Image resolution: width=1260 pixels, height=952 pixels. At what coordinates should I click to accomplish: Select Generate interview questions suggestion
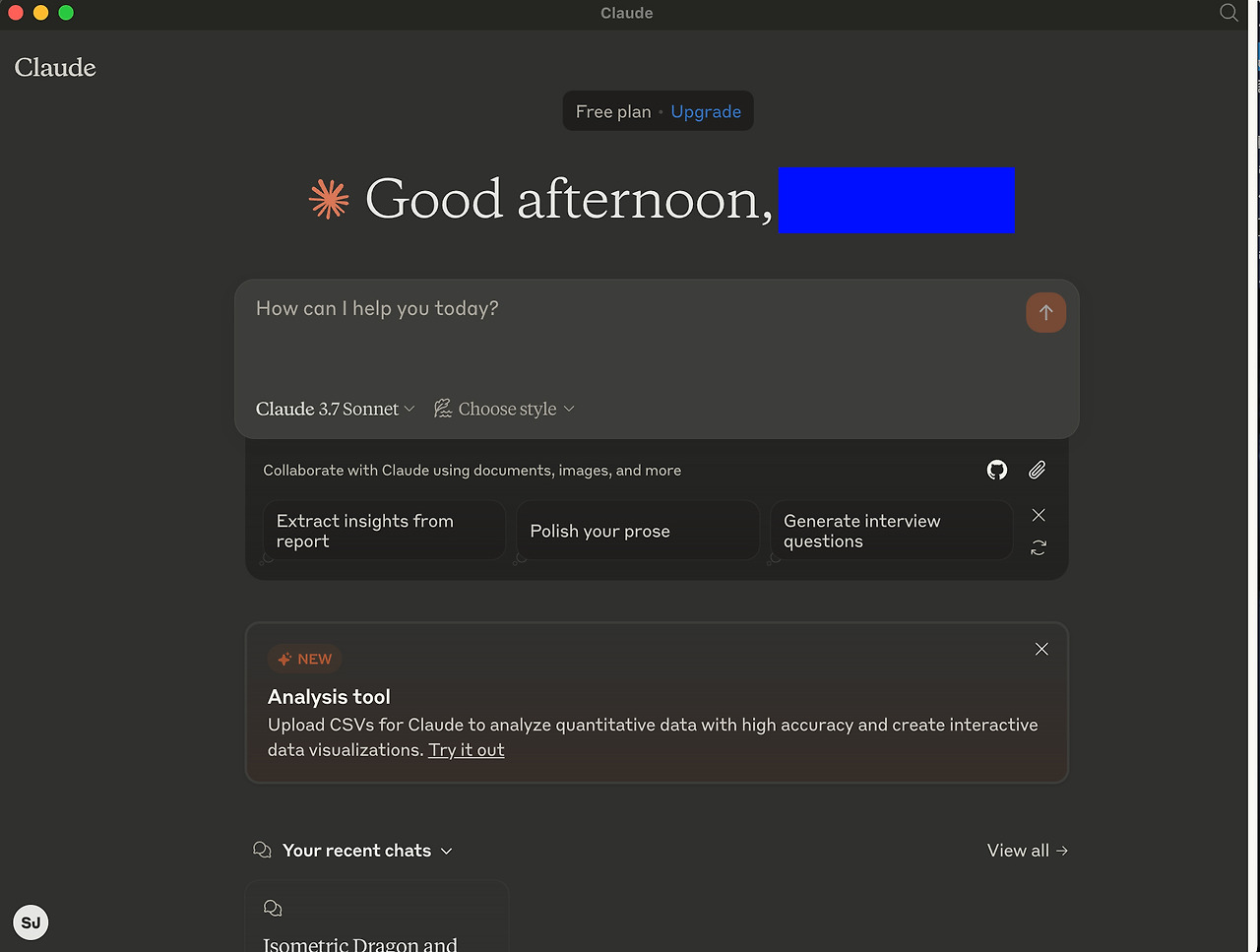(x=892, y=531)
